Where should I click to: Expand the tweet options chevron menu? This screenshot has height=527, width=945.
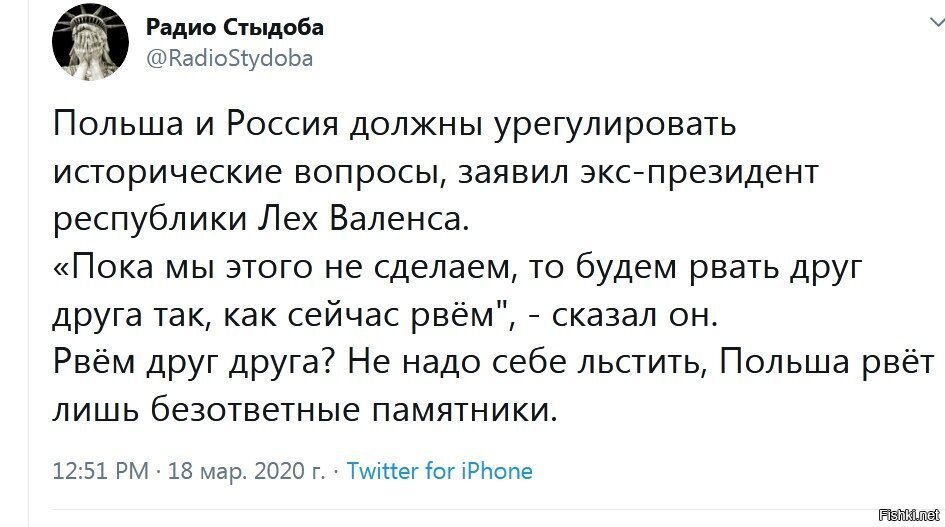(x=938, y=23)
